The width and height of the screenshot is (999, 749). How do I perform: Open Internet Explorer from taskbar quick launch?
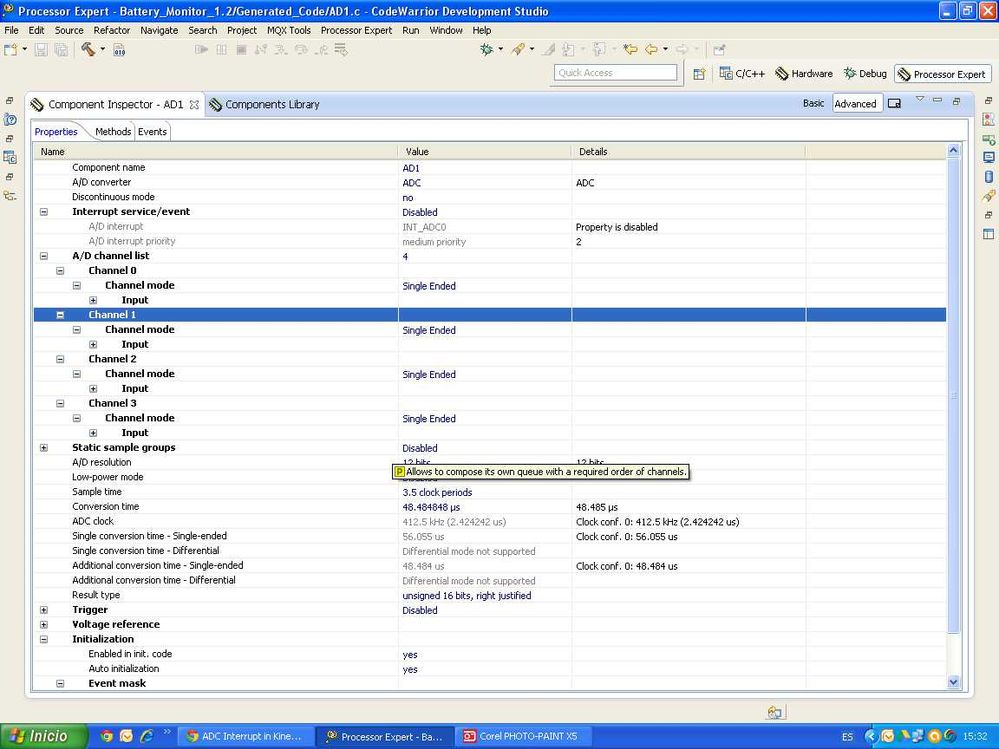point(147,736)
